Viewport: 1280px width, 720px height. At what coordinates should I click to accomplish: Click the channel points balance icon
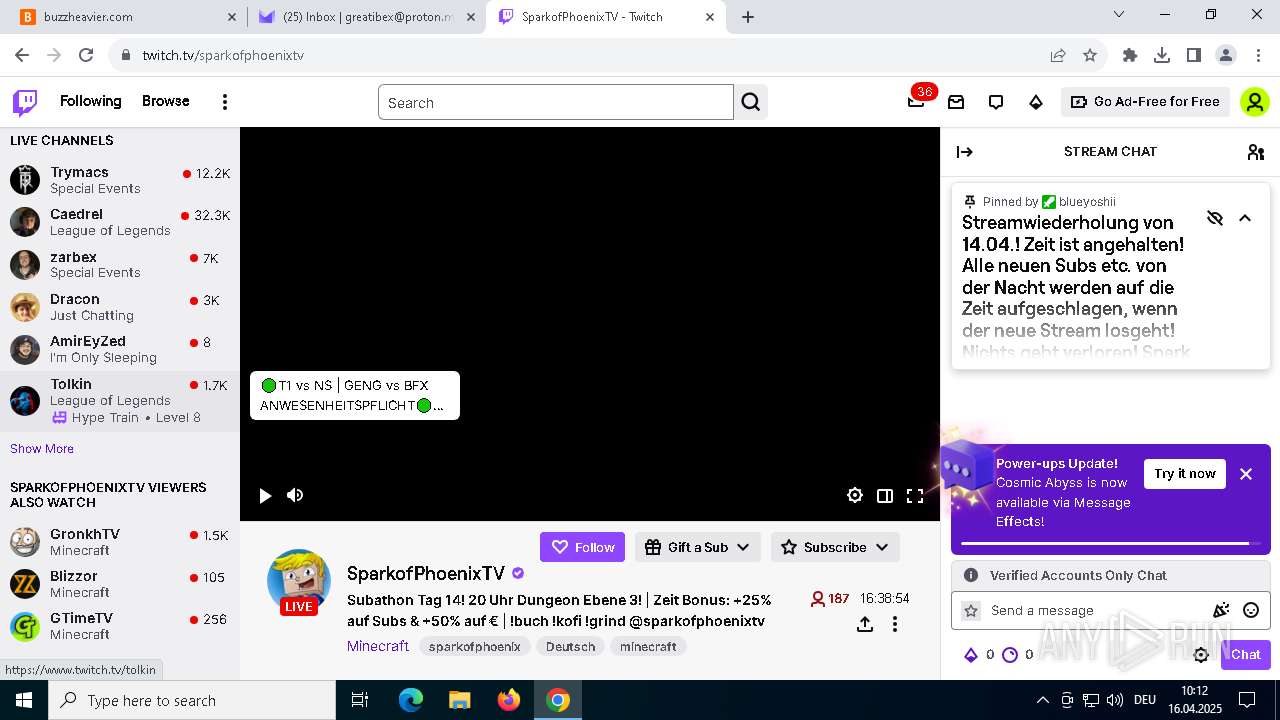[x=1010, y=655]
